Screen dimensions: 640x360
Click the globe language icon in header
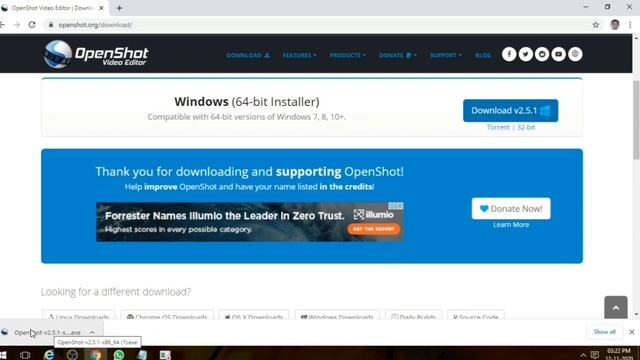(x=576, y=54)
